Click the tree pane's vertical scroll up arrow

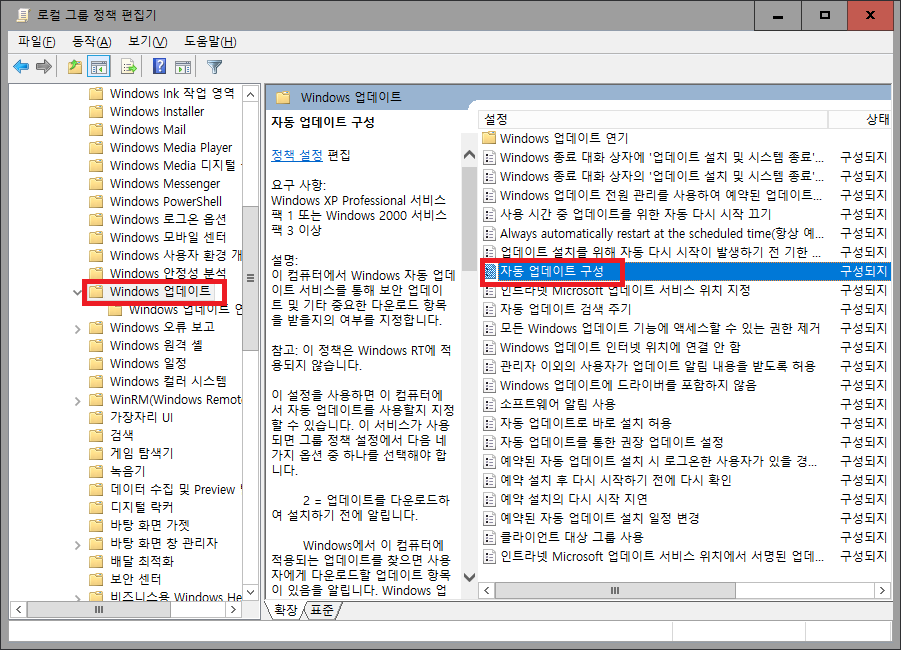point(251,94)
